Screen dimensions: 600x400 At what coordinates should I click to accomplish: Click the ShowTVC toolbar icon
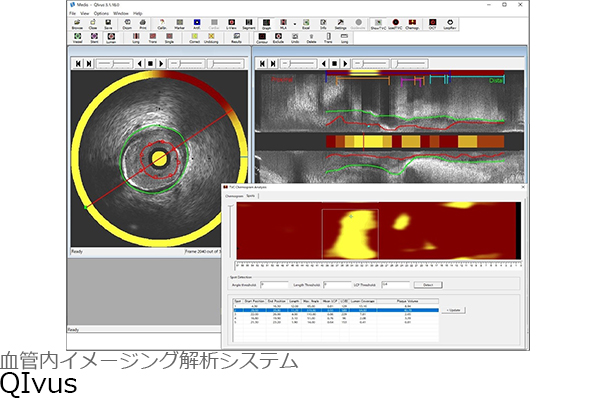point(378,24)
